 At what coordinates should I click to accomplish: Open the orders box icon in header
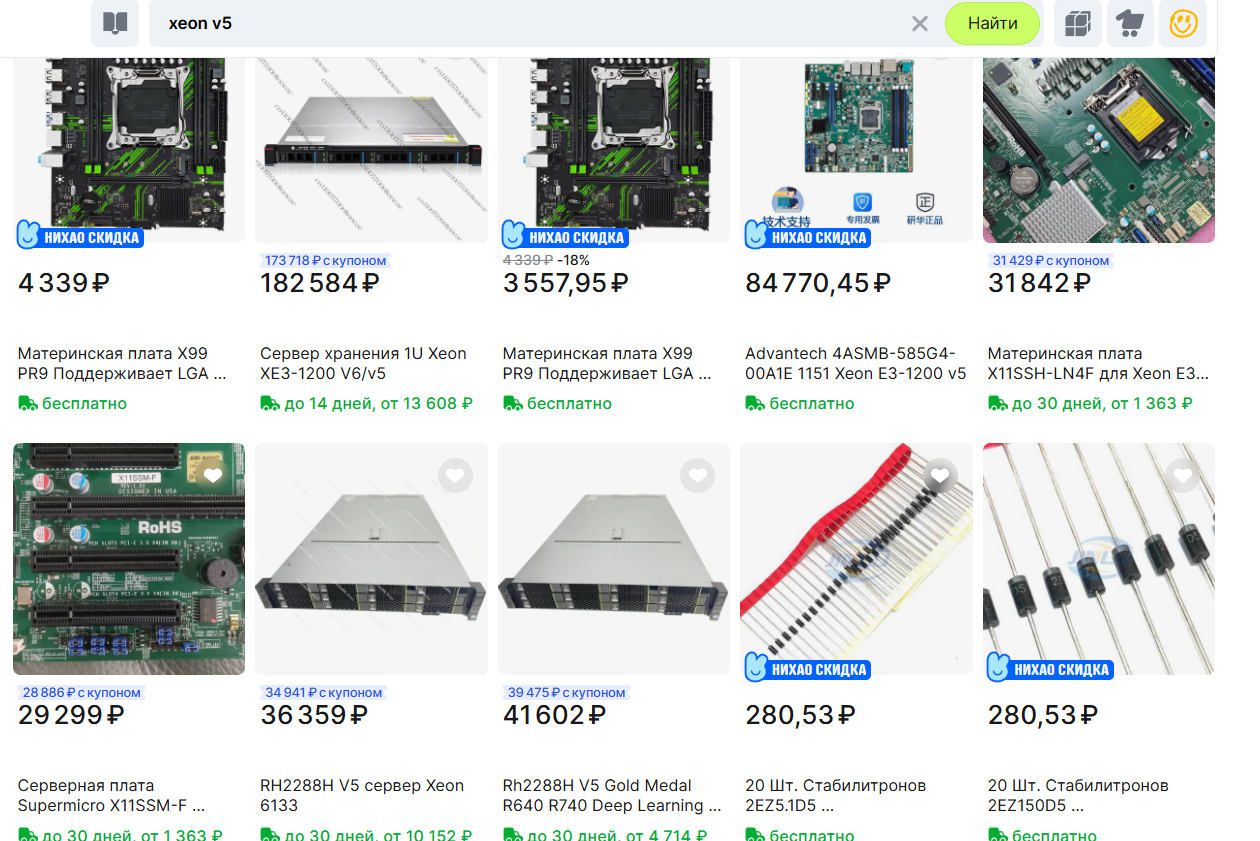coord(1078,23)
